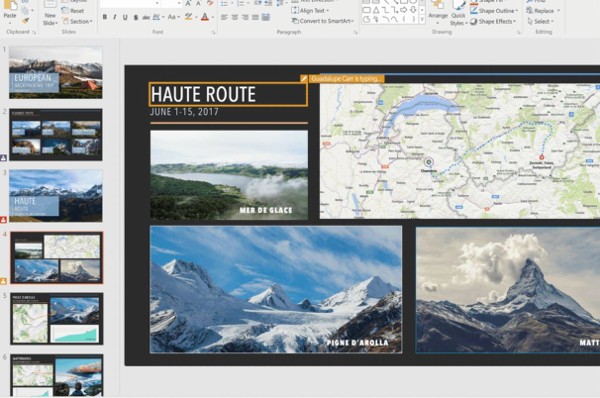The image size is (600, 398).
Task: Justify the text
Action: coord(255,17)
